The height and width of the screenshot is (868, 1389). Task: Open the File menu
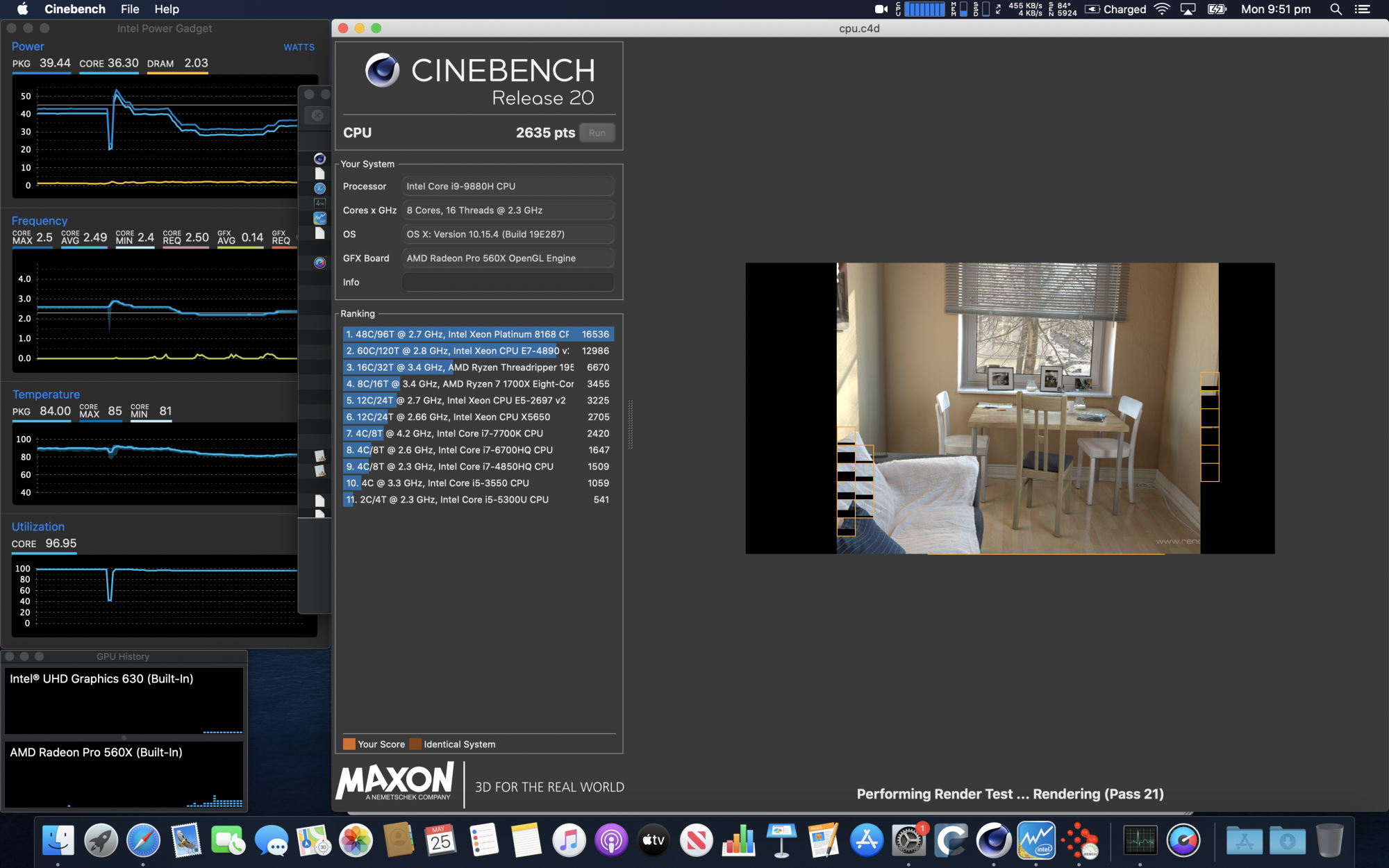[130, 9]
